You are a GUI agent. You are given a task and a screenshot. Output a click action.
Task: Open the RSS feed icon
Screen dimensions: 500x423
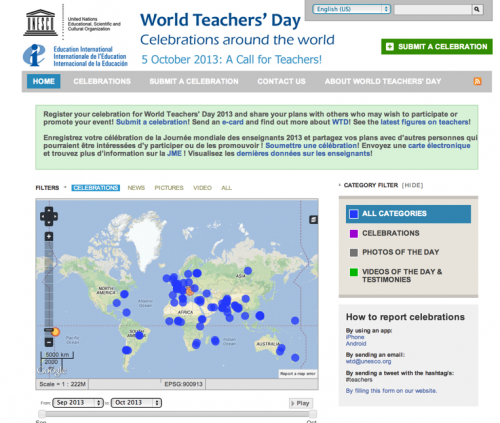(x=477, y=81)
